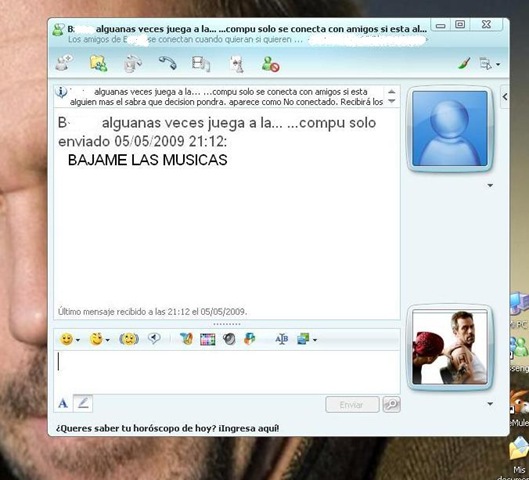
Task: Open the emoticons picker
Action: click(66, 339)
